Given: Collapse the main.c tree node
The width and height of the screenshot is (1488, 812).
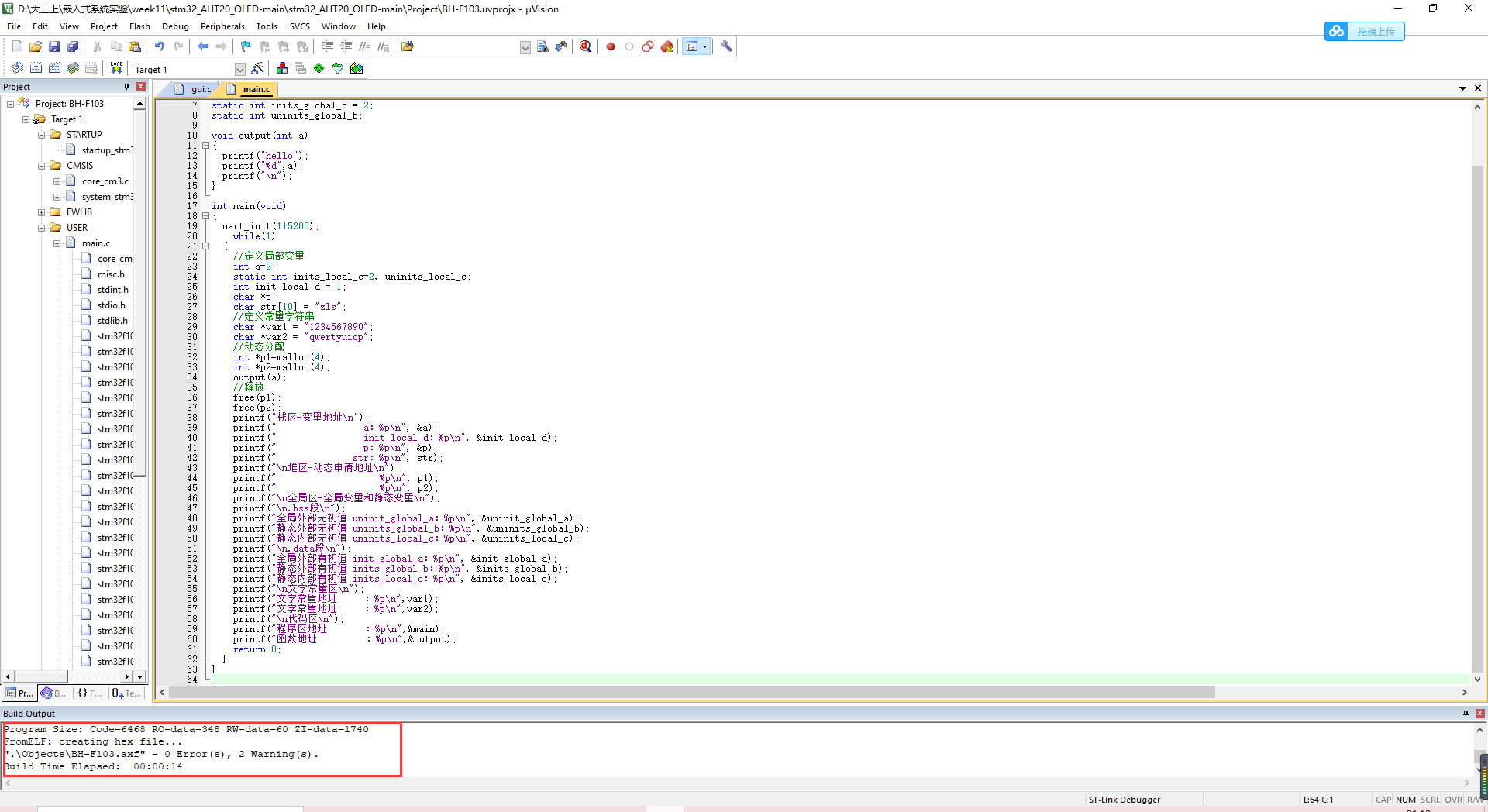Looking at the screenshot, I should [x=57, y=243].
